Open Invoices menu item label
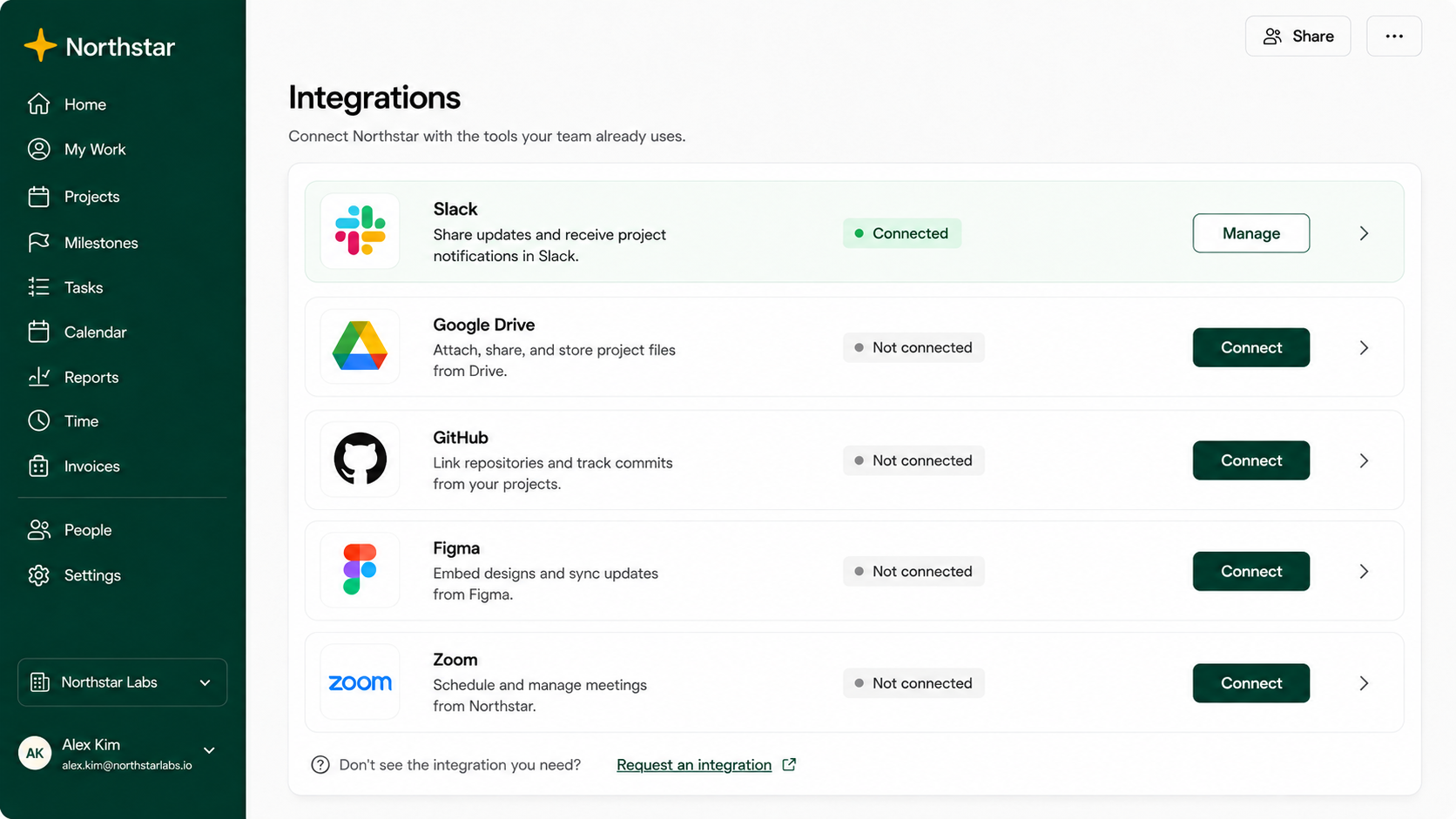Image resolution: width=1456 pixels, height=819 pixels. coord(91,467)
